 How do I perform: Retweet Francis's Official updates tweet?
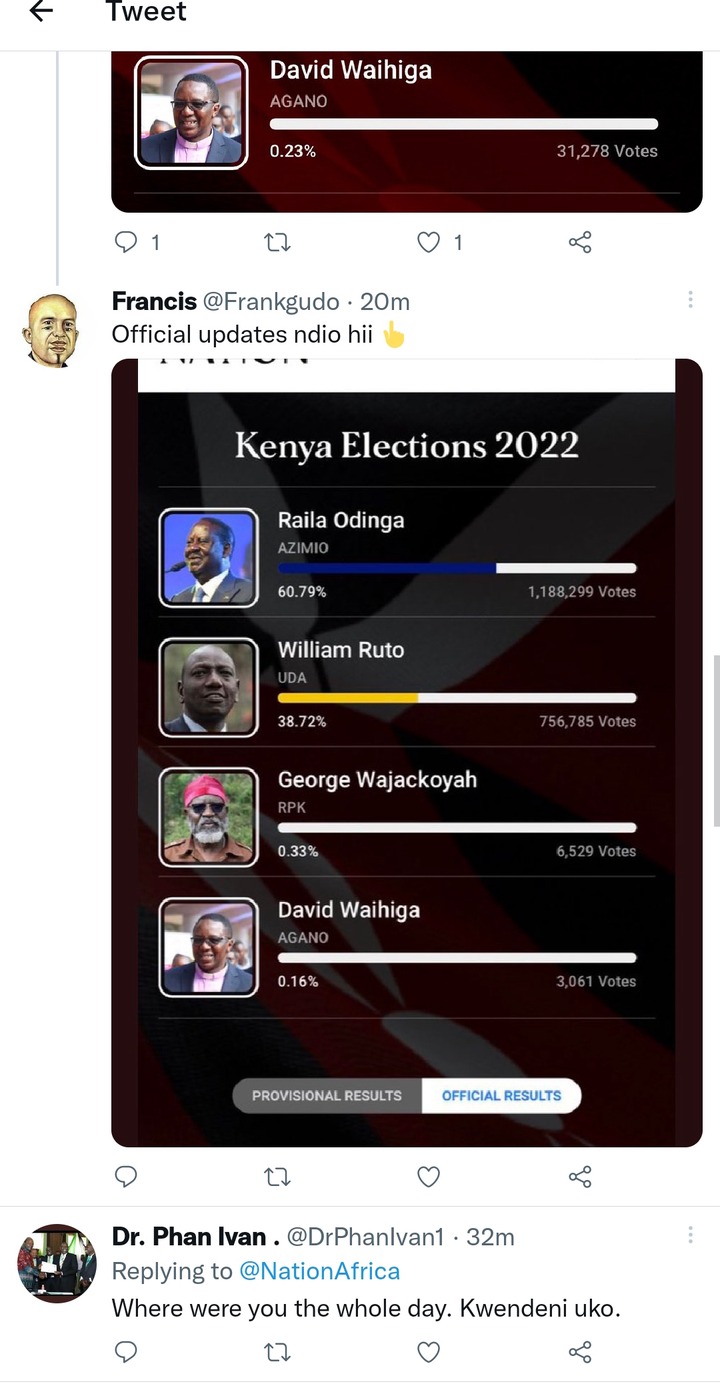pos(276,1177)
